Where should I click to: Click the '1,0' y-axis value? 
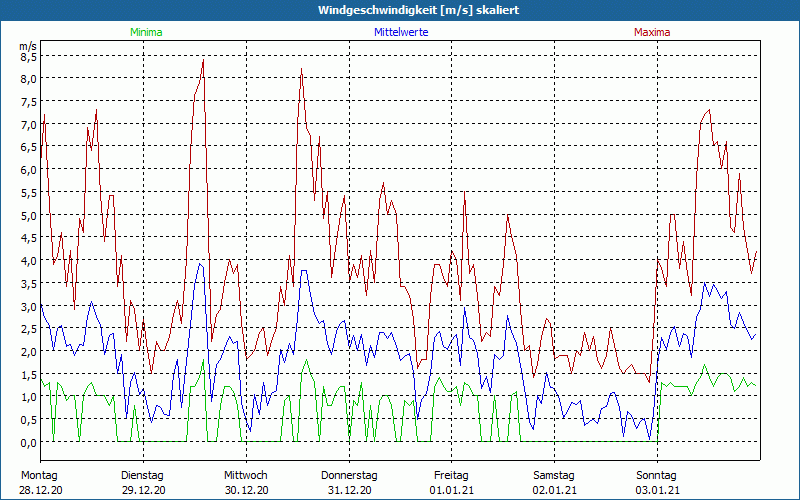click(29, 397)
